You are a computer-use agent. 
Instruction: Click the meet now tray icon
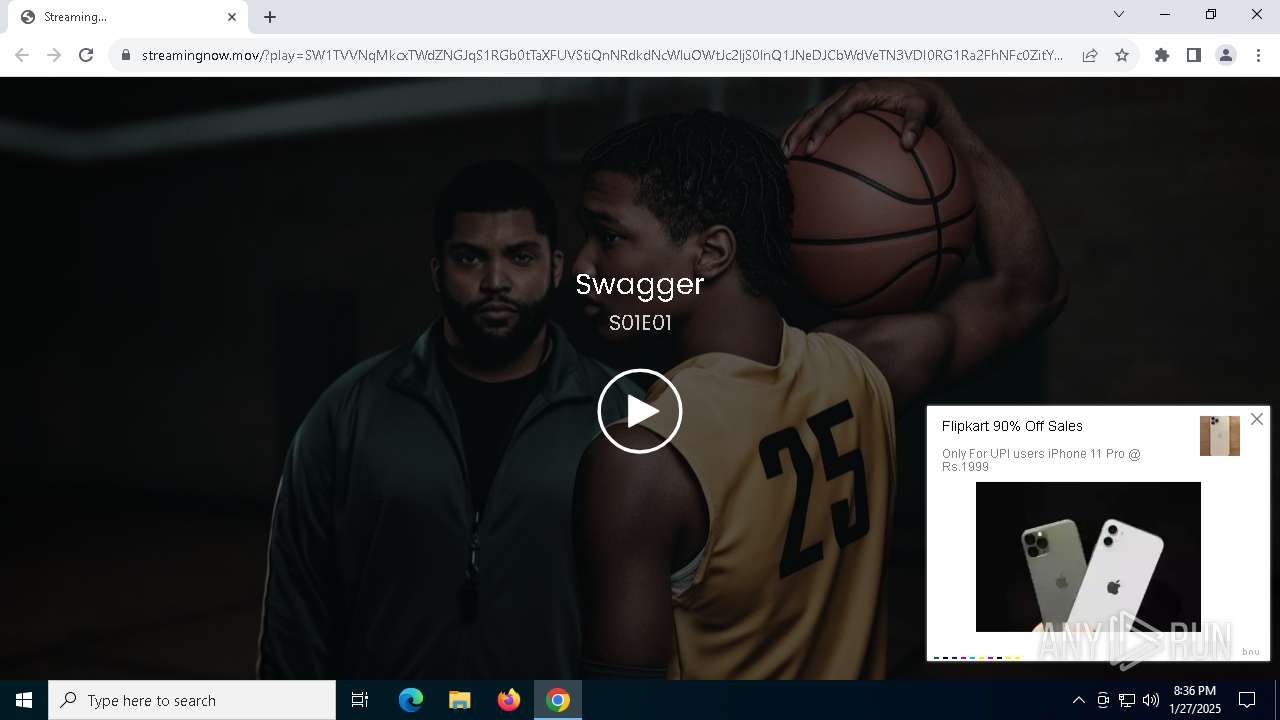pyautogui.click(x=1103, y=700)
